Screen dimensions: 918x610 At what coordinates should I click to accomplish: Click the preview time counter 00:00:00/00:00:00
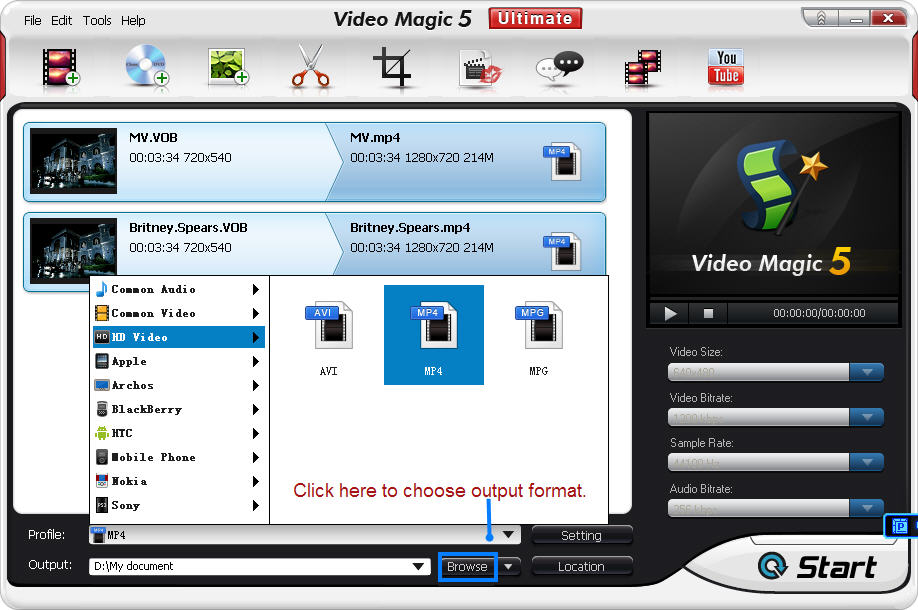coord(819,313)
